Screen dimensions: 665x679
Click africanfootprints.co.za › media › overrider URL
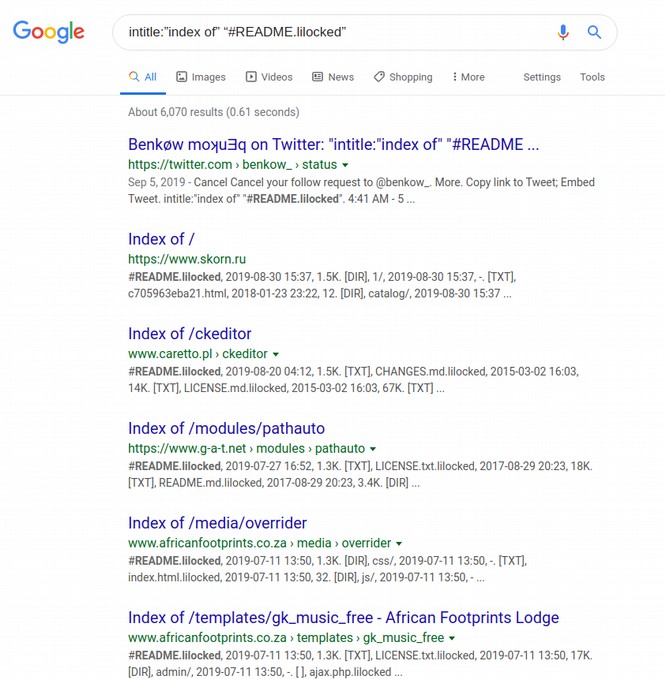260,543
